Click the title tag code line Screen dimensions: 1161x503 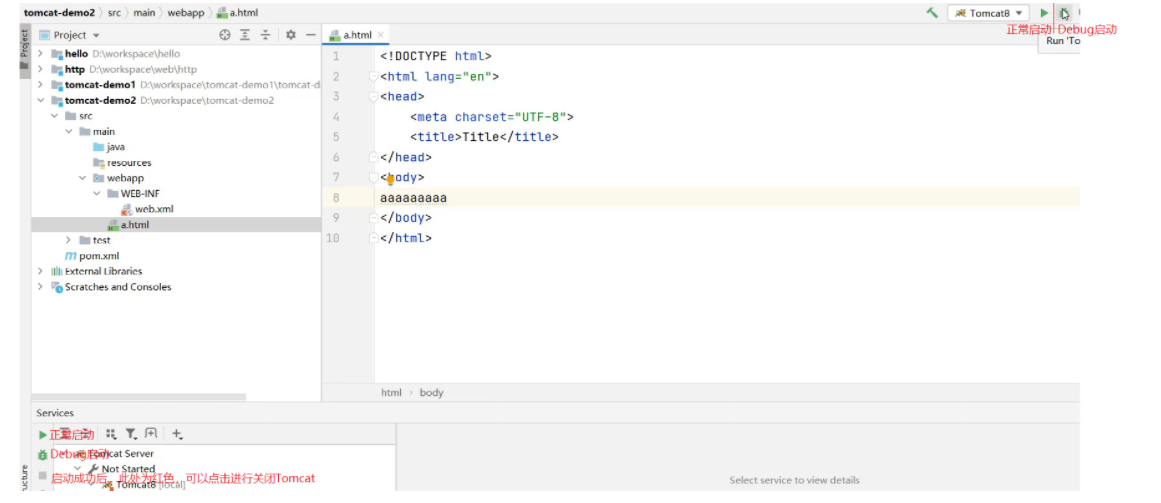click(x=484, y=137)
